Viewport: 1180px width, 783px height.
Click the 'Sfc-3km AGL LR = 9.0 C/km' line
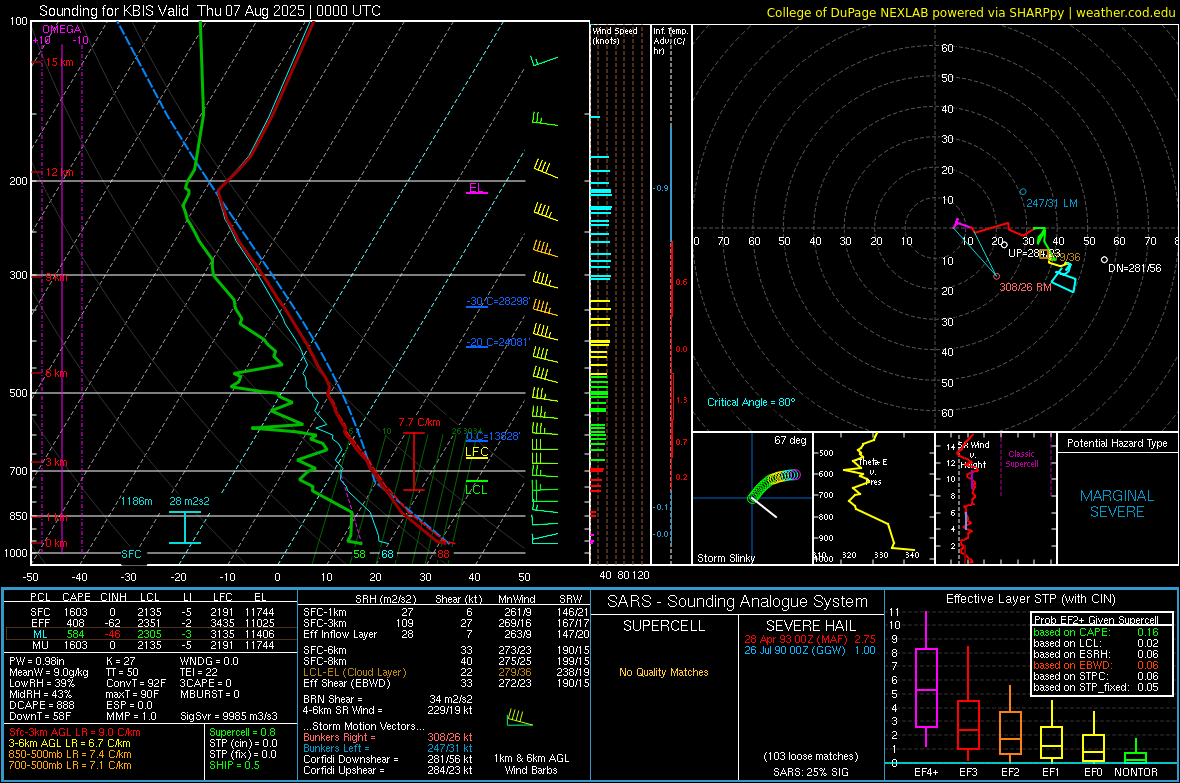[75, 733]
